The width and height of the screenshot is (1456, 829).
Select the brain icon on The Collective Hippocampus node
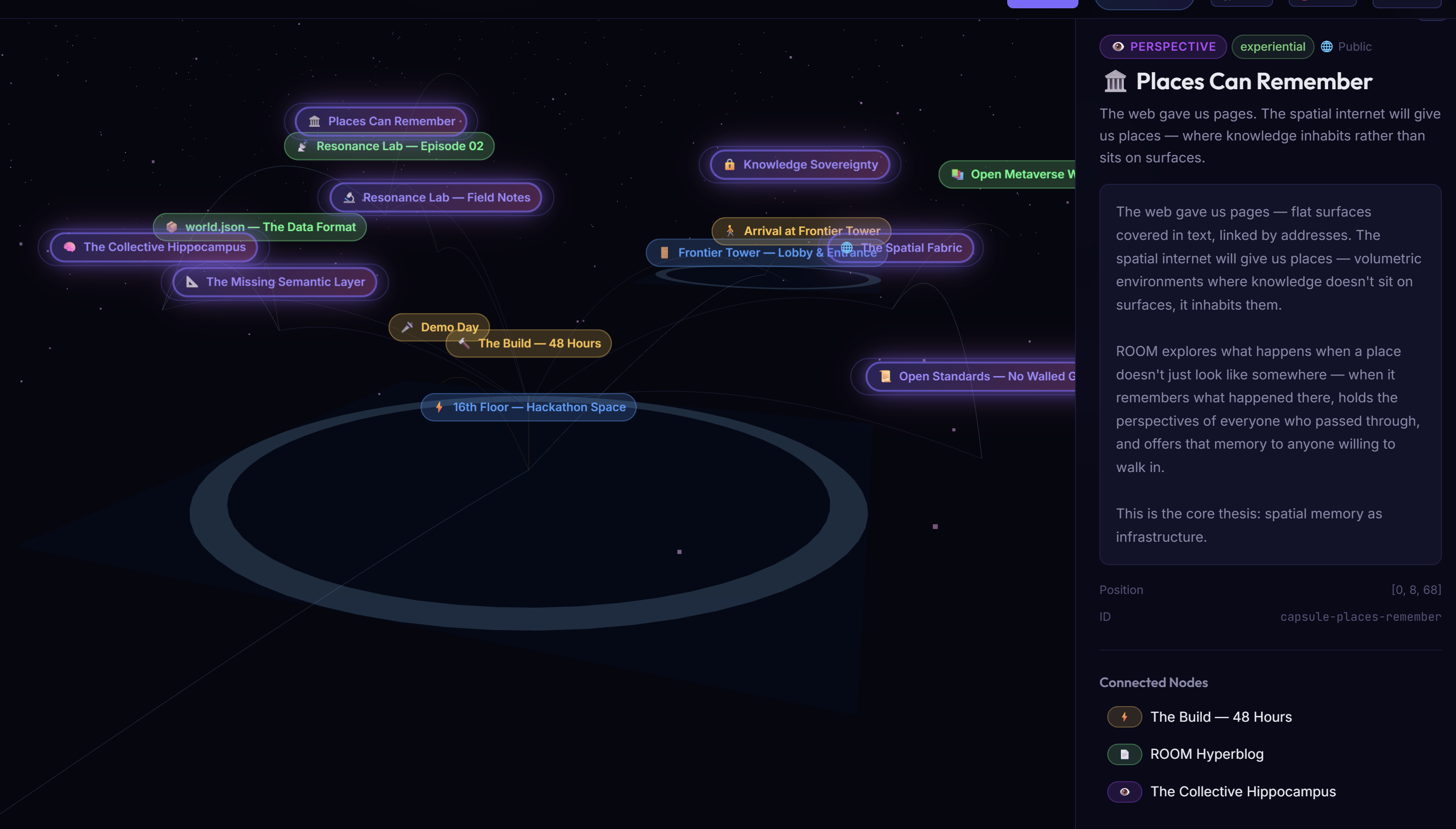tap(68, 247)
